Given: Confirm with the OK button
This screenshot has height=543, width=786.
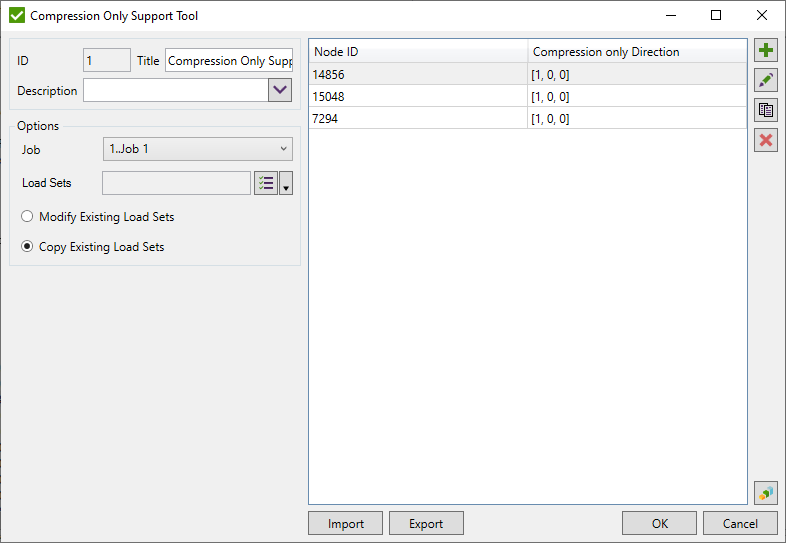Looking at the screenshot, I should click(659, 524).
